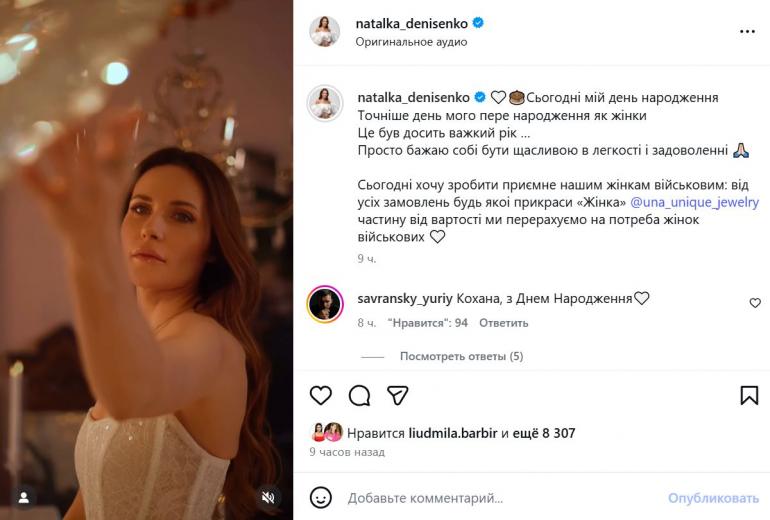The image size is (770, 520).
Task: Open savransky_yuriy's avatar
Action: [x=325, y=305]
